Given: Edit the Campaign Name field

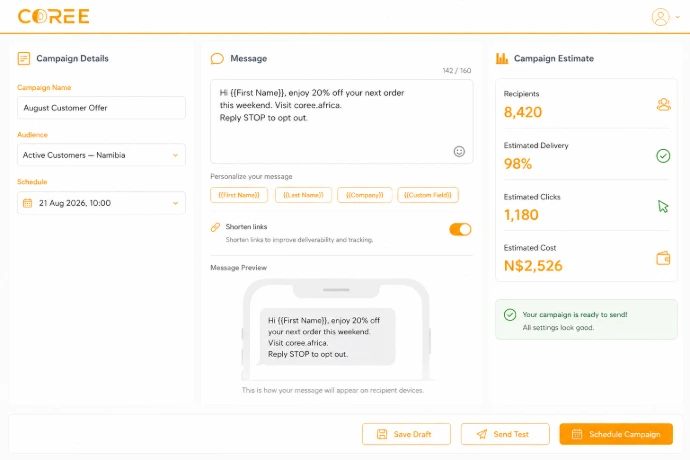Looking at the screenshot, I should pyautogui.click(x=101, y=108).
